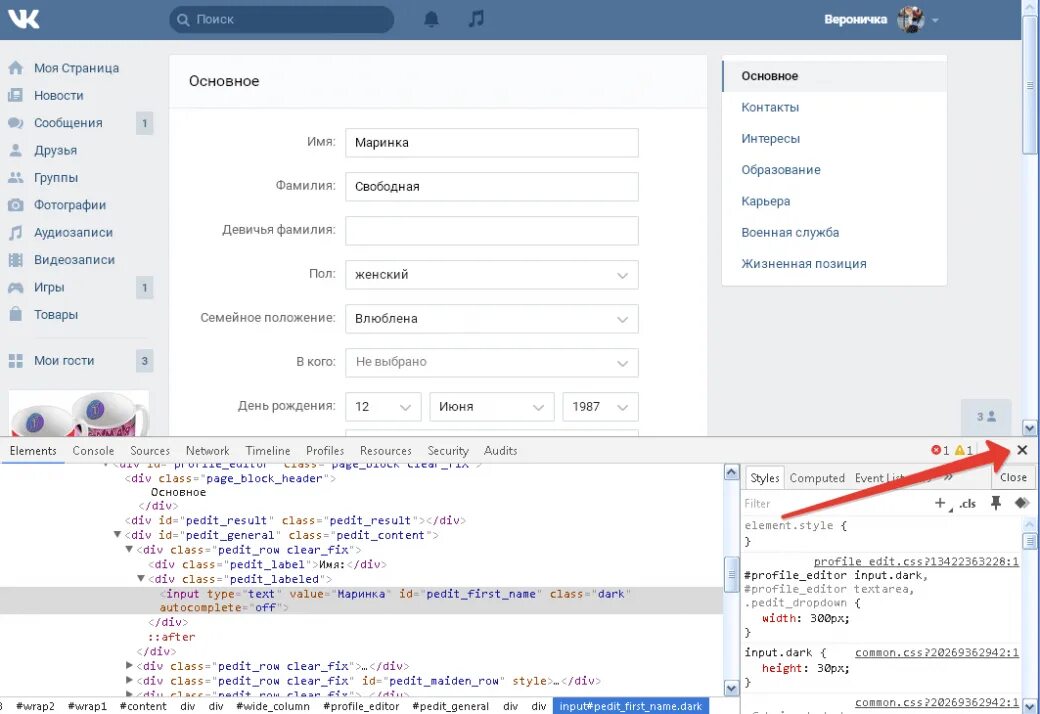Screen dimensions: 1040x714
Task: Click home icon beside Моя Страница
Action: coord(16,68)
